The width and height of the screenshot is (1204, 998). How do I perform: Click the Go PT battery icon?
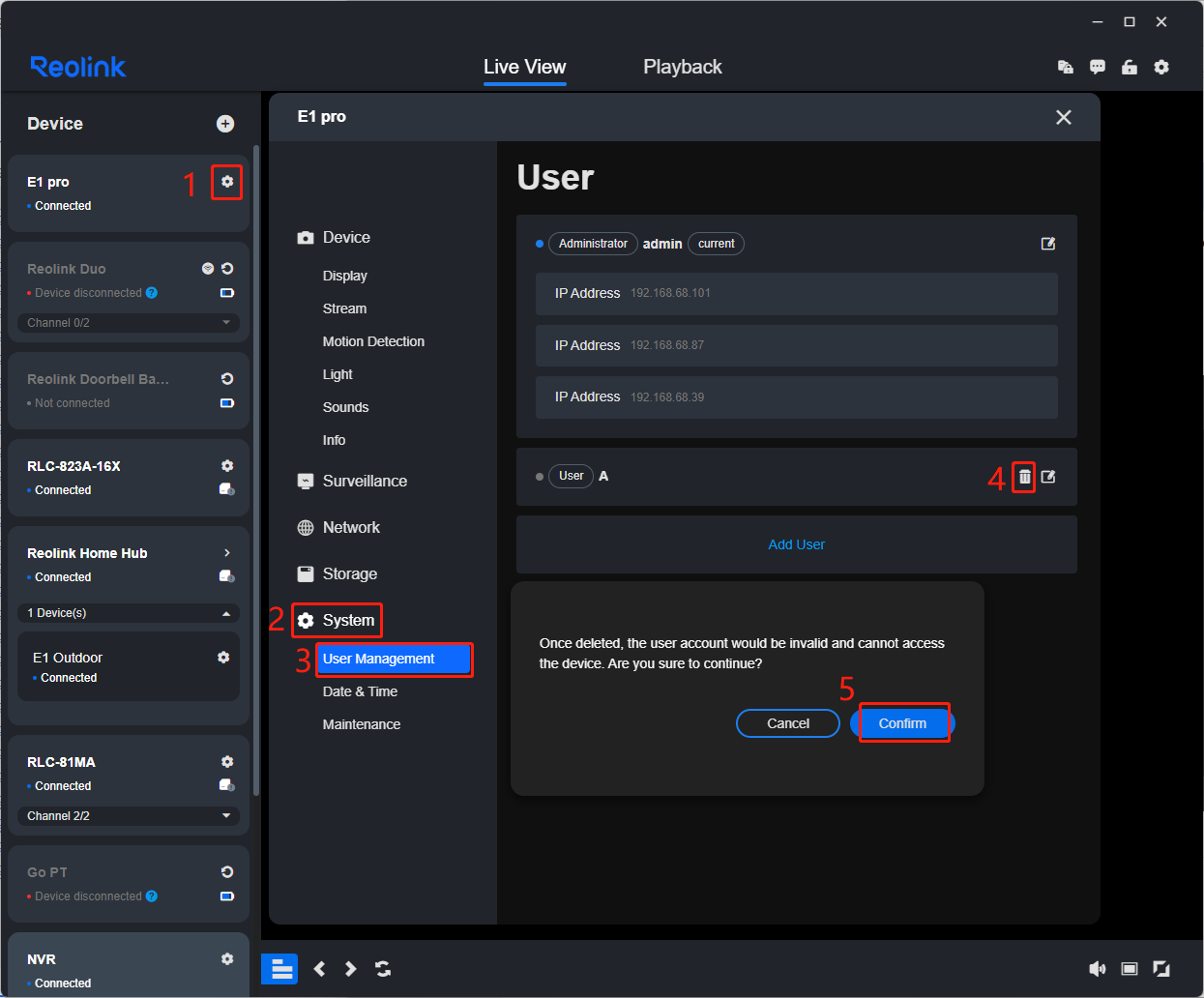pos(227,896)
